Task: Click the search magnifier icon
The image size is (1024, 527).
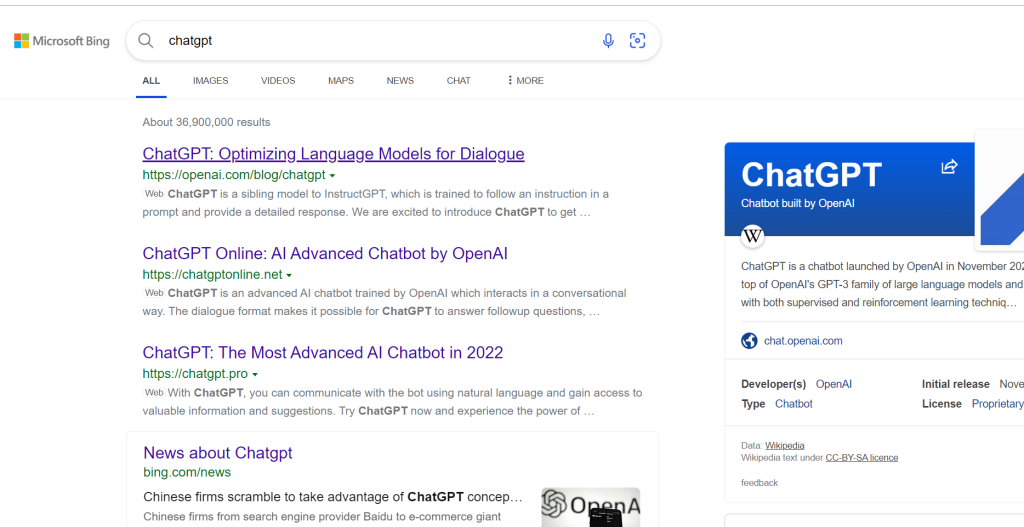Action: click(x=146, y=40)
